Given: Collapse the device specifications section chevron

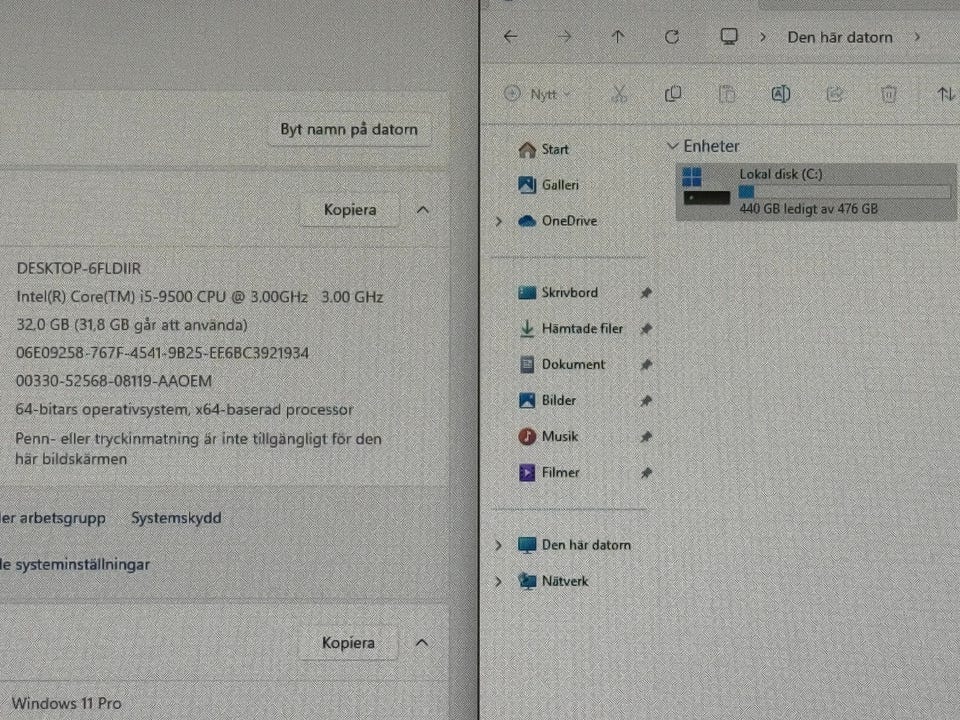Looking at the screenshot, I should pos(422,210).
